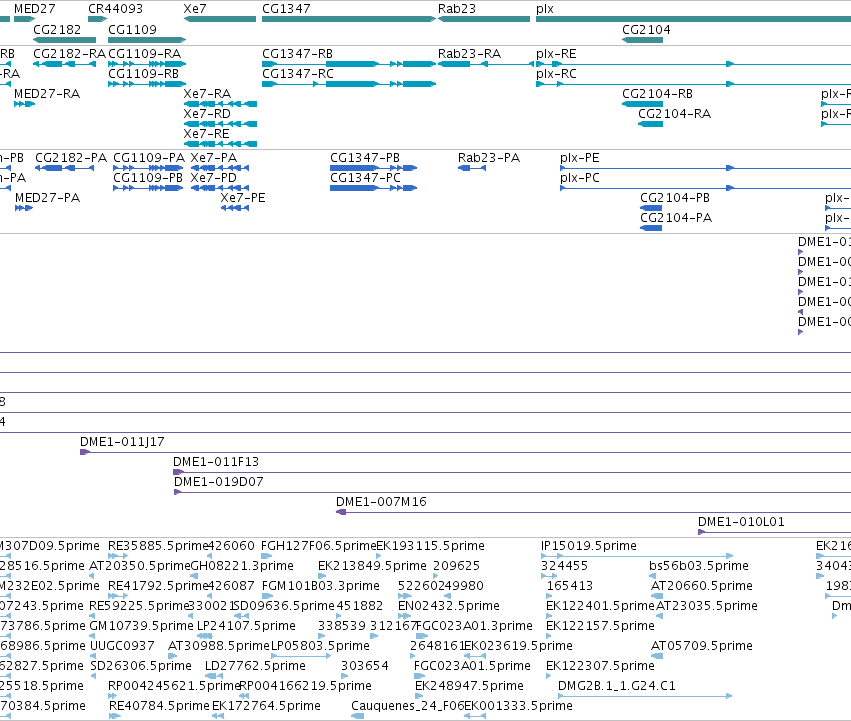851x721 pixels.
Task: Select protein CG1109-PB
Action: coord(148,188)
